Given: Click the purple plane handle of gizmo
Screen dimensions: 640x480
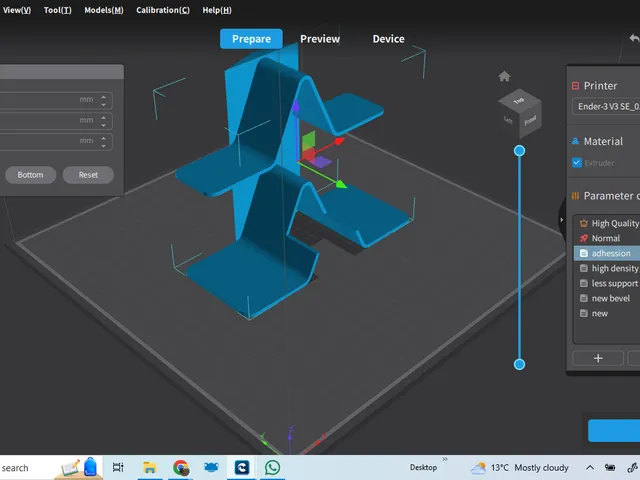Looking at the screenshot, I should pos(322,162).
